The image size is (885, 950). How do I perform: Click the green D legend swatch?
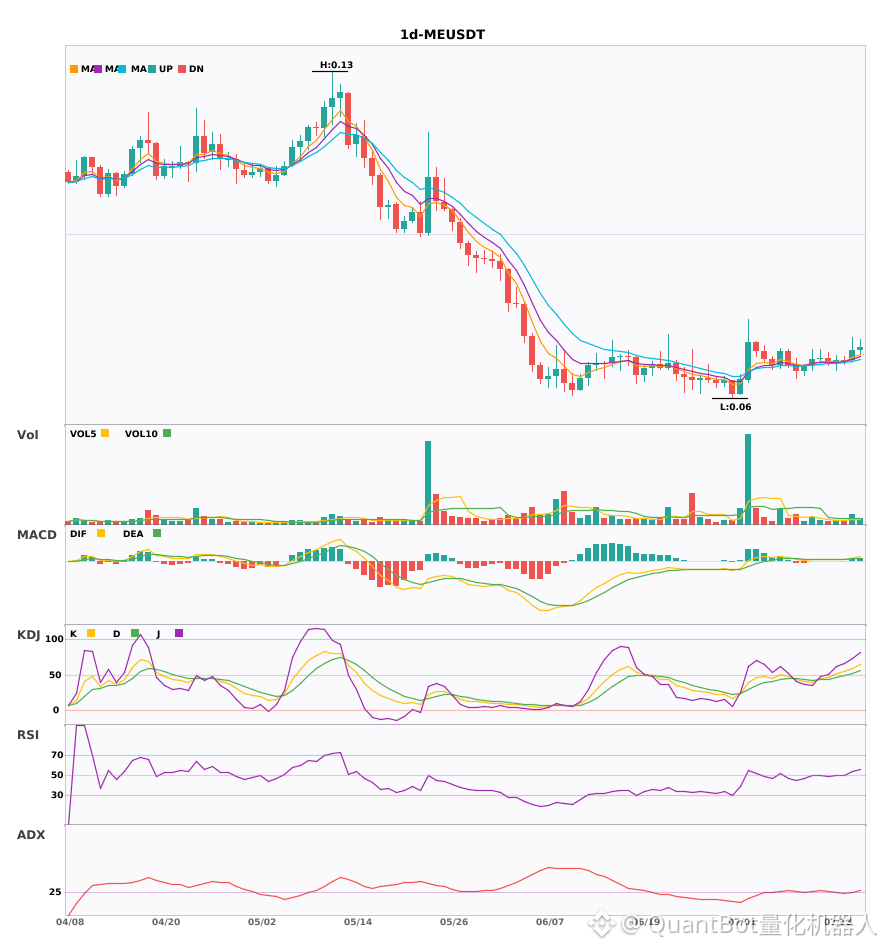pyautogui.click(x=135, y=633)
